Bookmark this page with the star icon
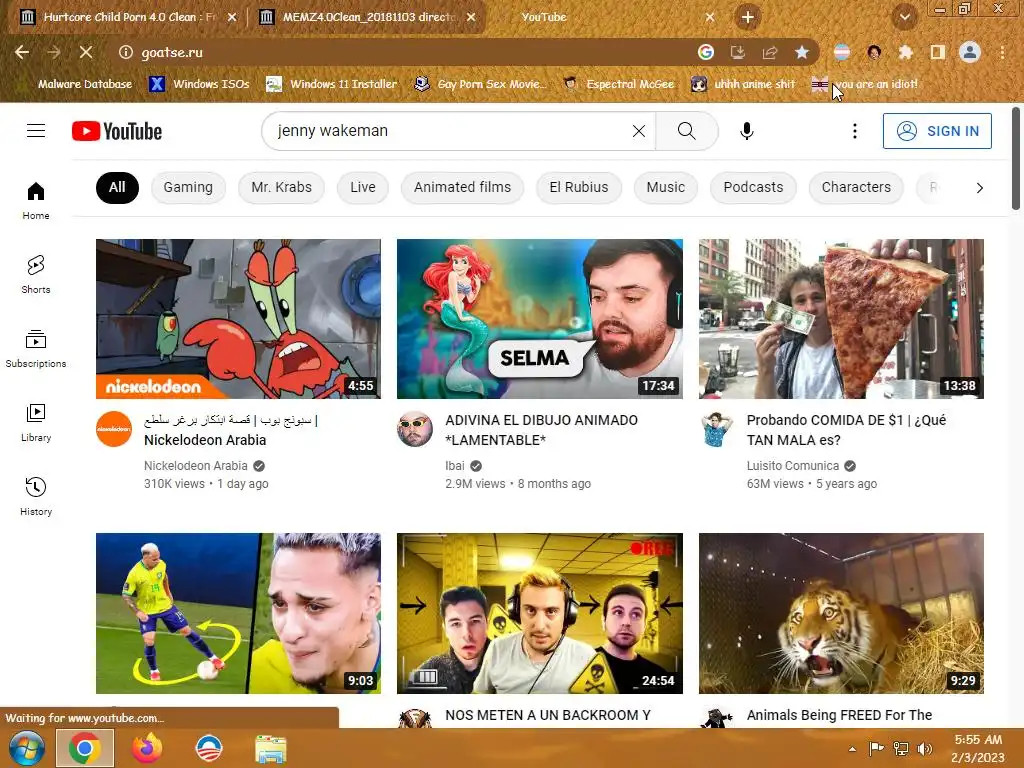This screenshot has height=768, width=1024. point(802,52)
